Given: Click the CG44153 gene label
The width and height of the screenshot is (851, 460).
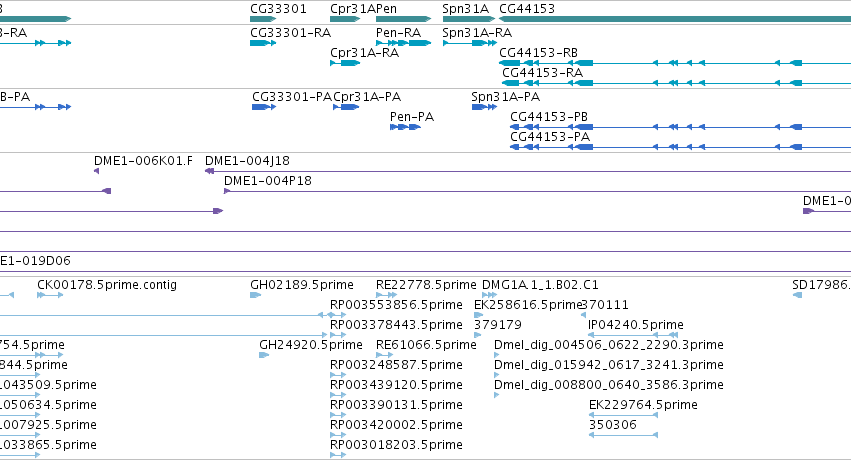Looking at the screenshot, I should [x=527, y=9].
